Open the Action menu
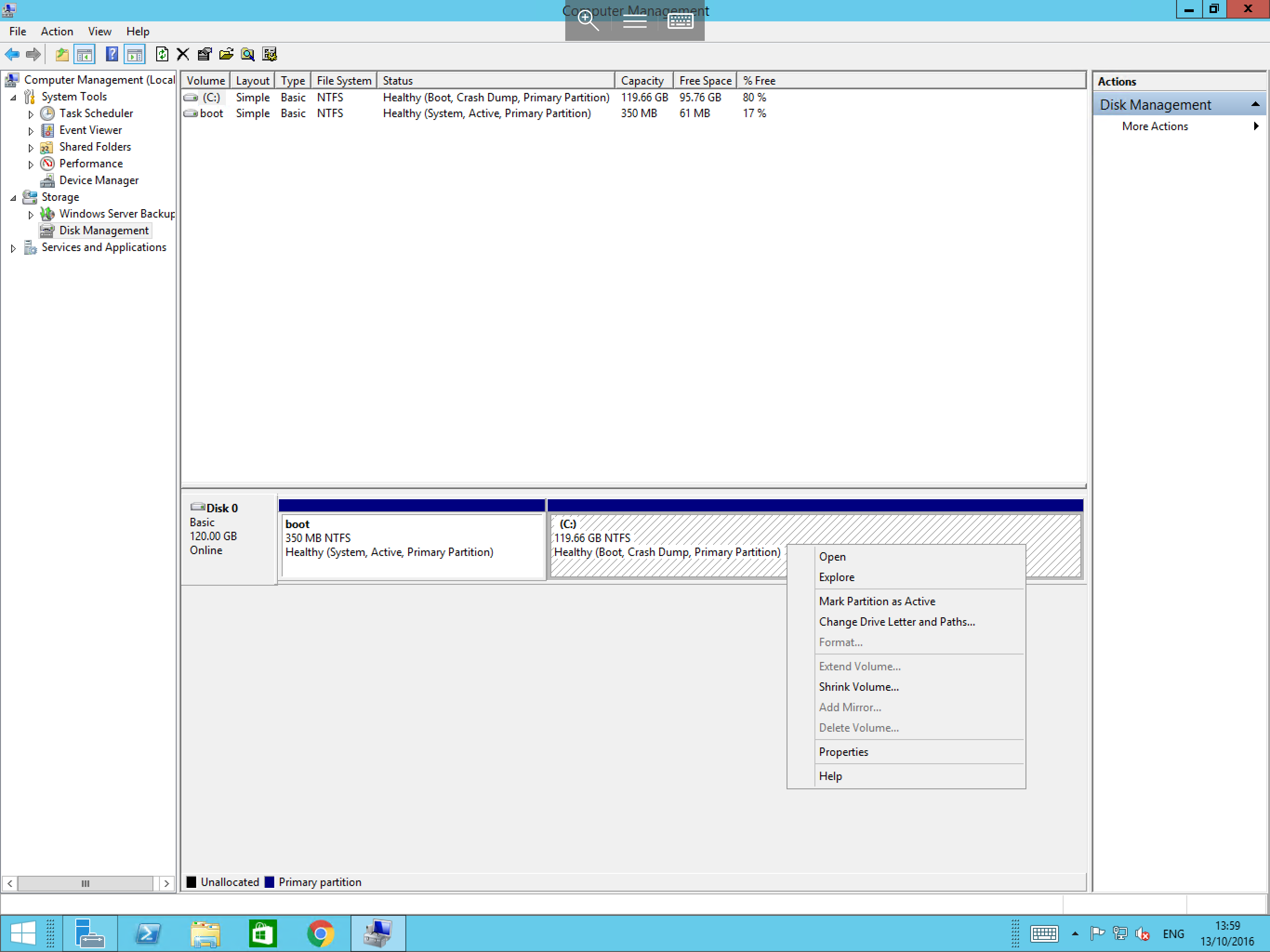1270x952 pixels. point(57,32)
